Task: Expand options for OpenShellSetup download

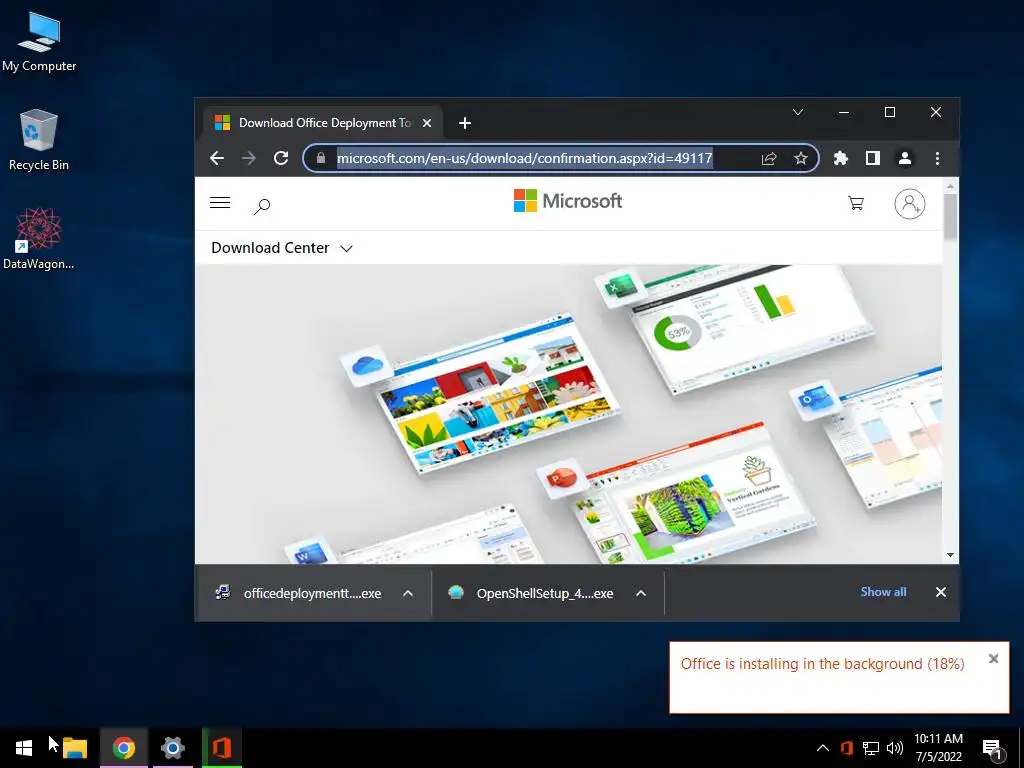Action: click(641, 593)
